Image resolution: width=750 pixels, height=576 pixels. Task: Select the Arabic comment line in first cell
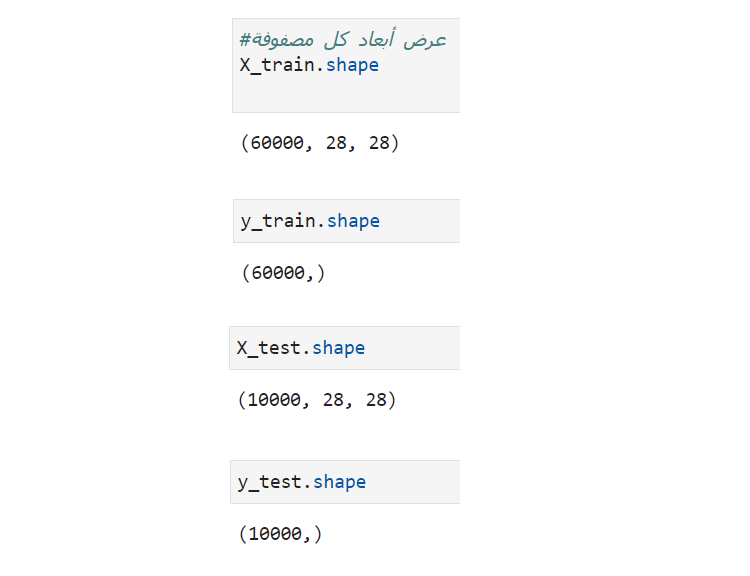point(343,40)
